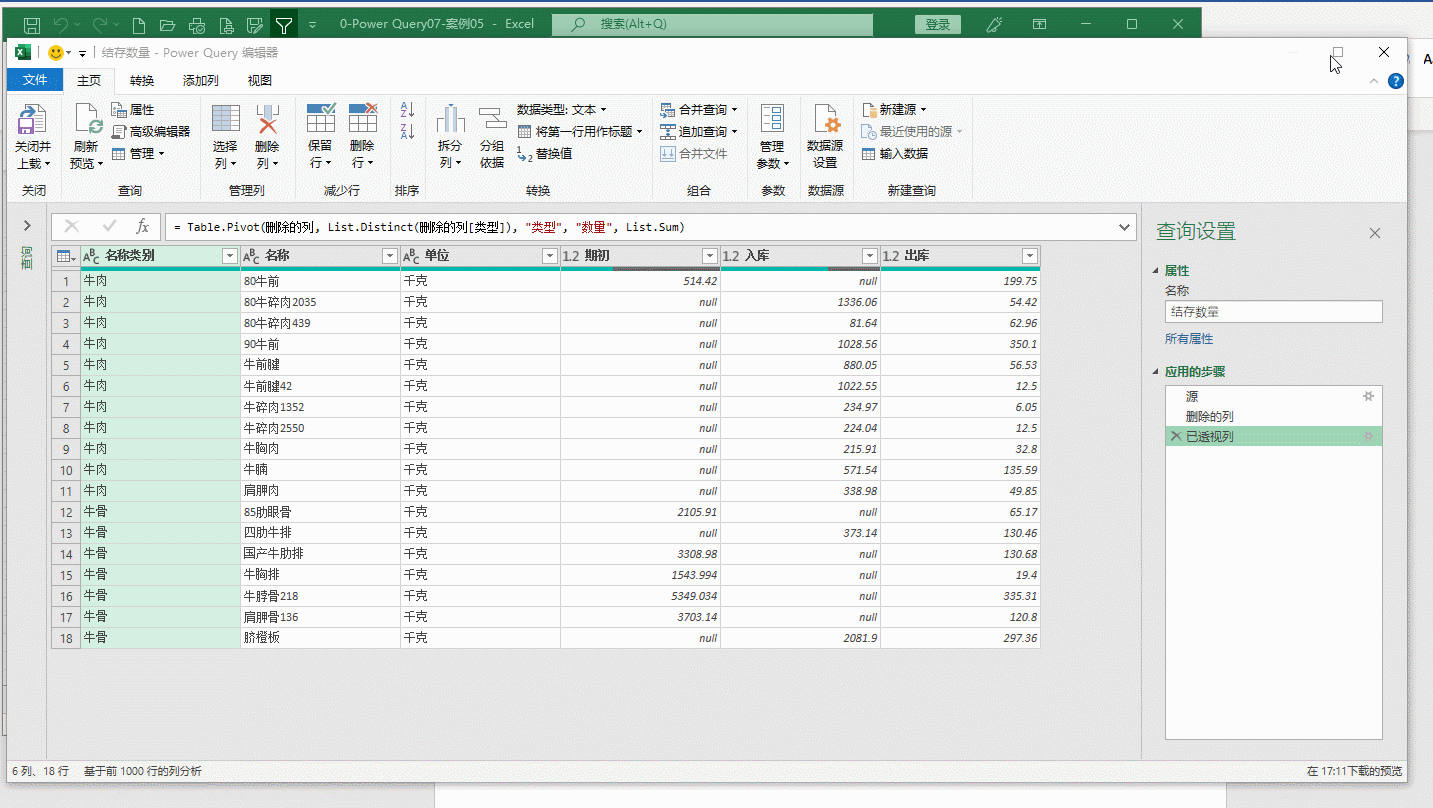This screenshot has height=808, width=1433.
Task: Click the coming soon features icon in Excel
Action: (x=994, y=24)
